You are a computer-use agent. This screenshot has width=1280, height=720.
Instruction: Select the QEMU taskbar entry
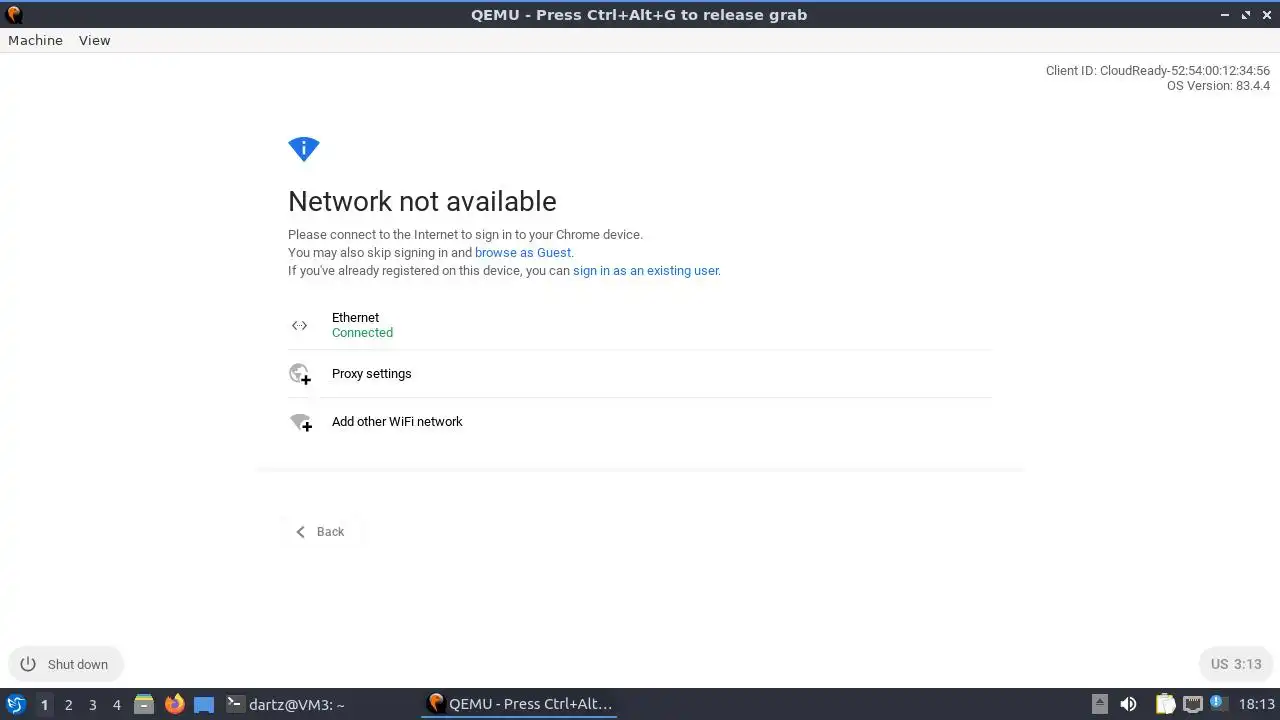coord(519,704)
